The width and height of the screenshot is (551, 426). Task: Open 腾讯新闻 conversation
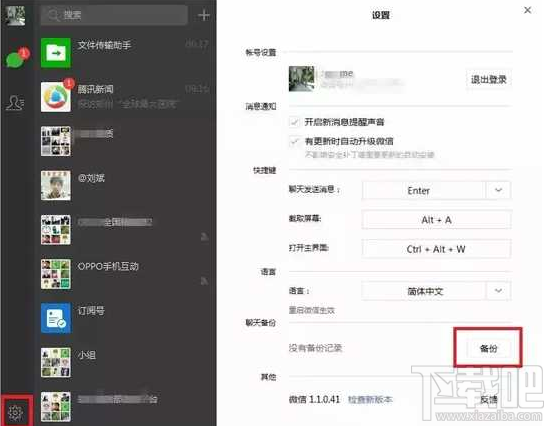click(x=125, y=96)
